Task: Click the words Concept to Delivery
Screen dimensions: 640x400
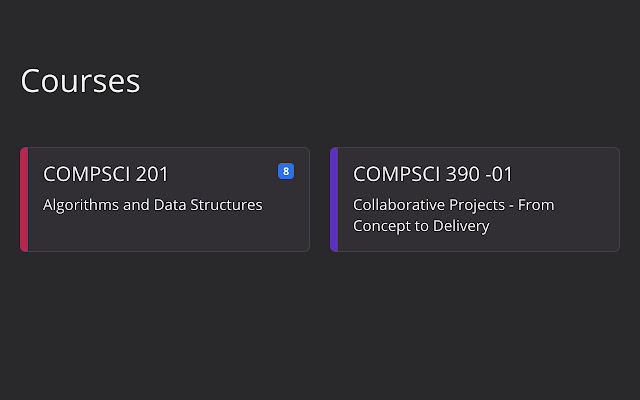Action: (421, 226)
